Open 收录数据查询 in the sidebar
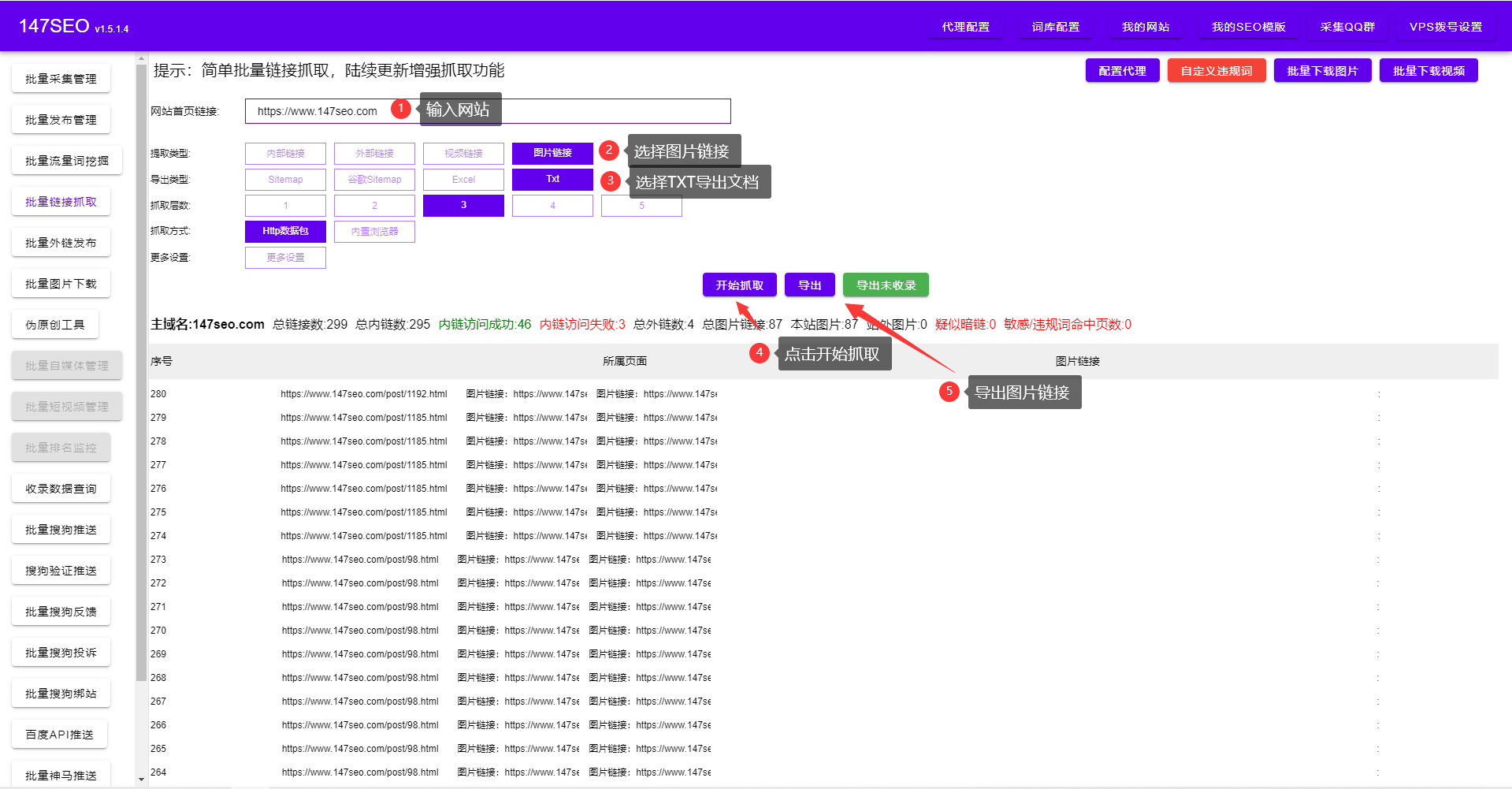The width and height of the screenshot is (1512, 789). click(x=61, y=489)
